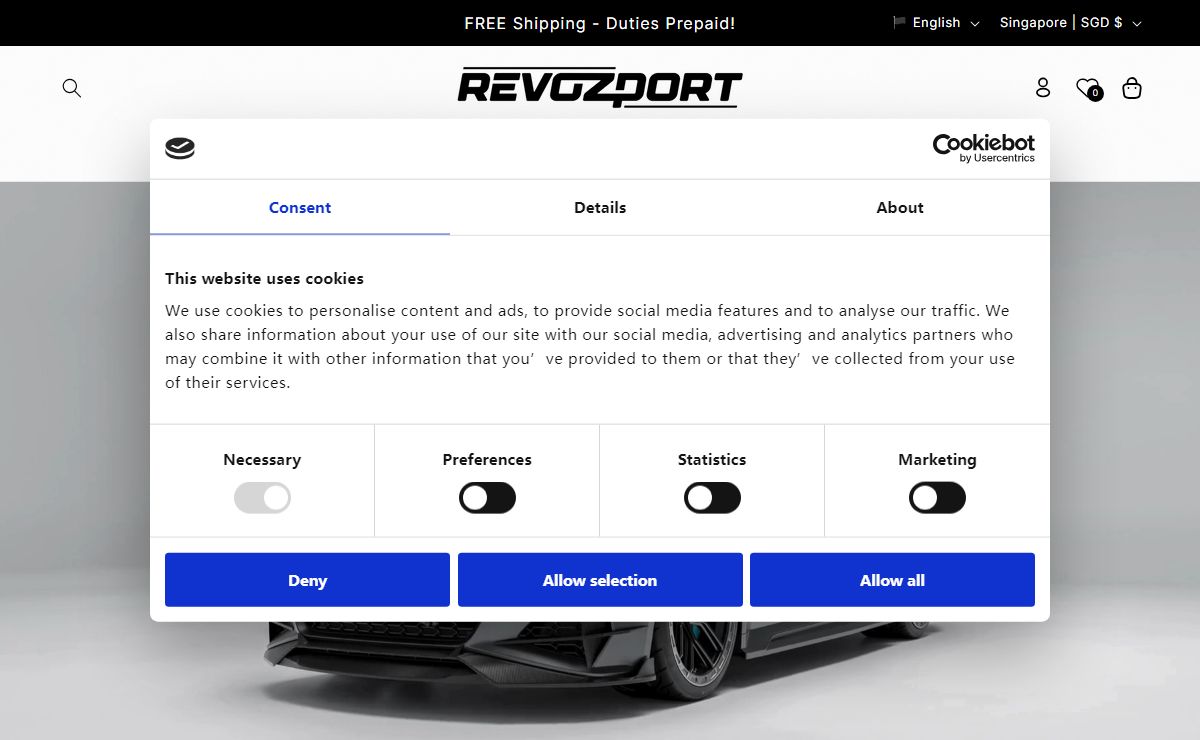The image size is (1200, 740).
Task: Select the Consent tab
Action: 300,208
